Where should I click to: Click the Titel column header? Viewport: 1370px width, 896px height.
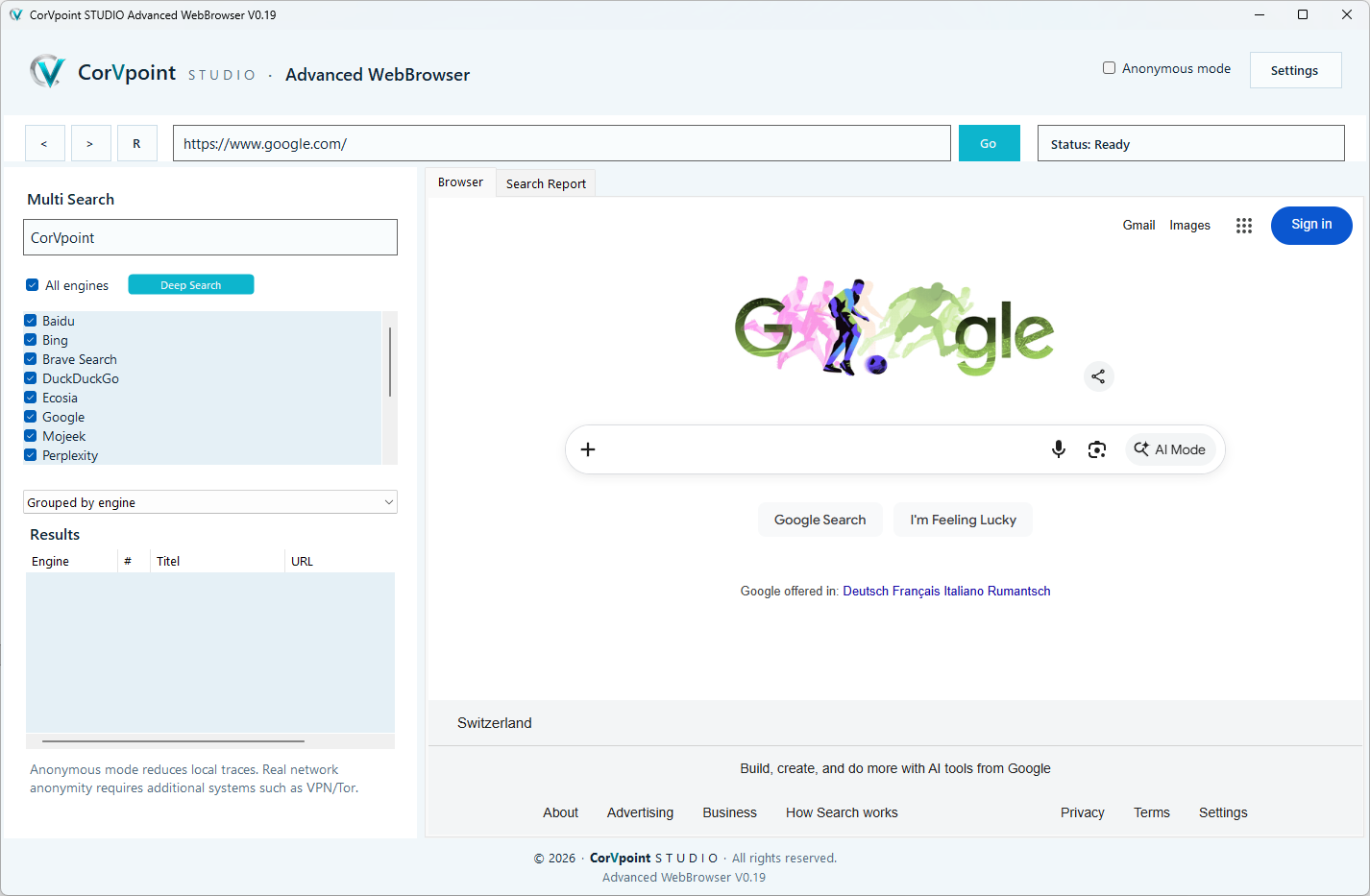tap(217, 562)
